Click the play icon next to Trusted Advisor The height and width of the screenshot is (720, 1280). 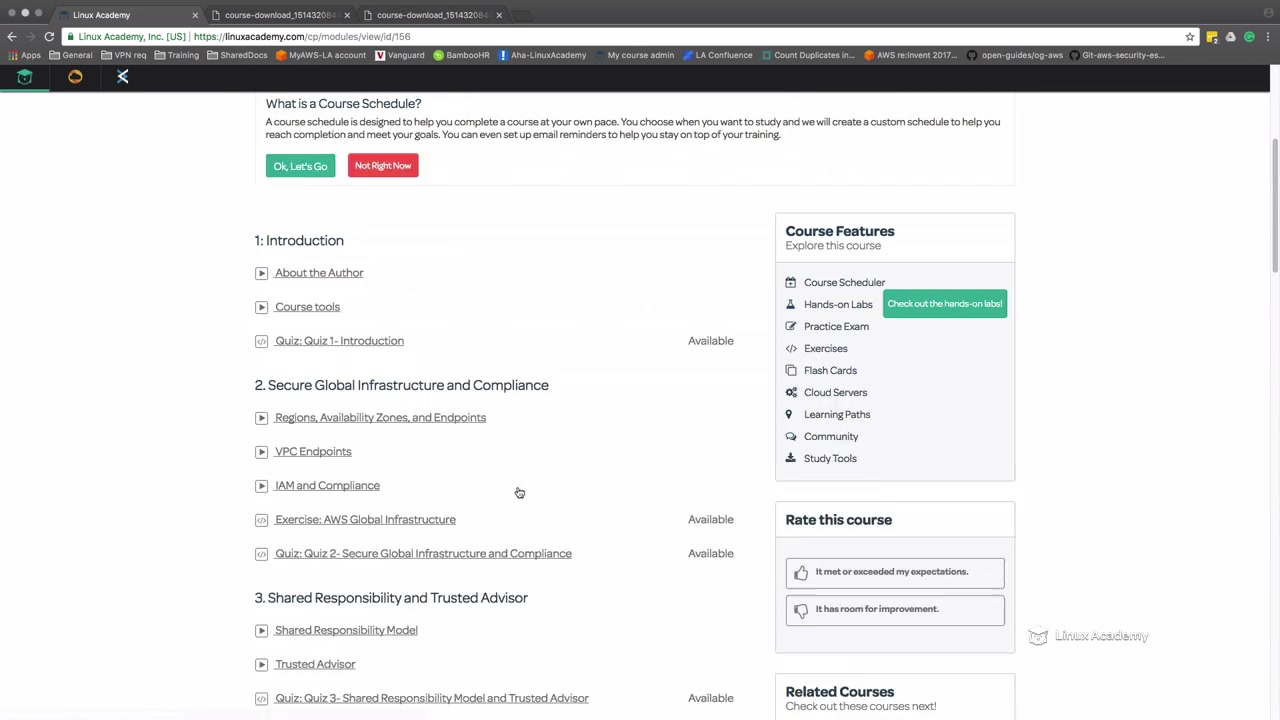(261, 665)
